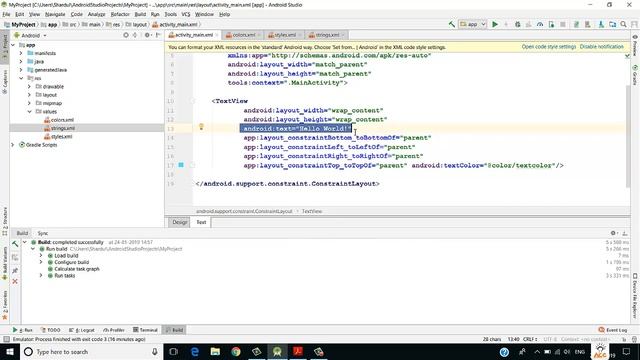Open the Project Structure folder icon
Screen dimensions: 640x360
pyautogui.click(x=612, y=24)
